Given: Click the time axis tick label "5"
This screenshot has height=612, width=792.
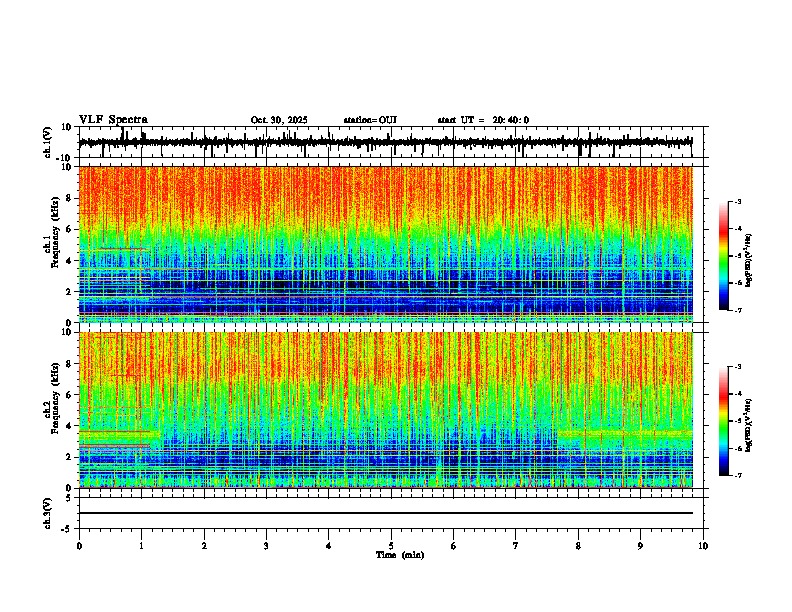Looking at the screenshot, I should 391,546.
